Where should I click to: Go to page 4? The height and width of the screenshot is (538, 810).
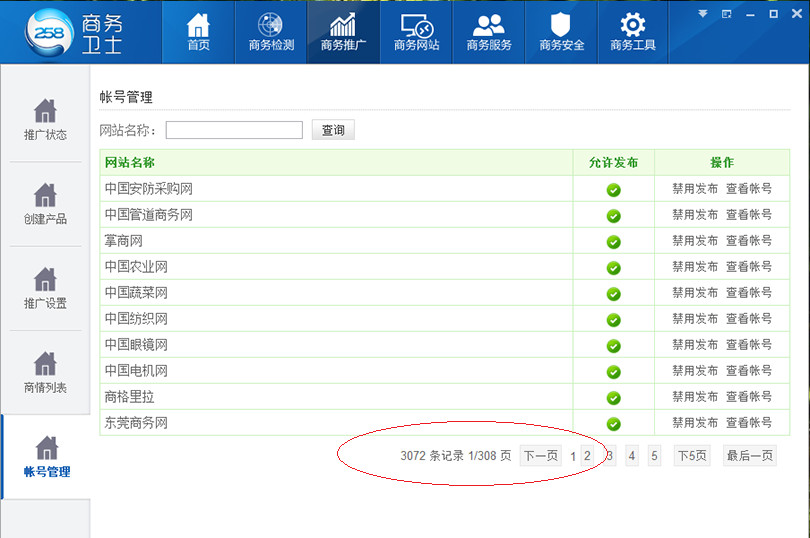point(632,455)
